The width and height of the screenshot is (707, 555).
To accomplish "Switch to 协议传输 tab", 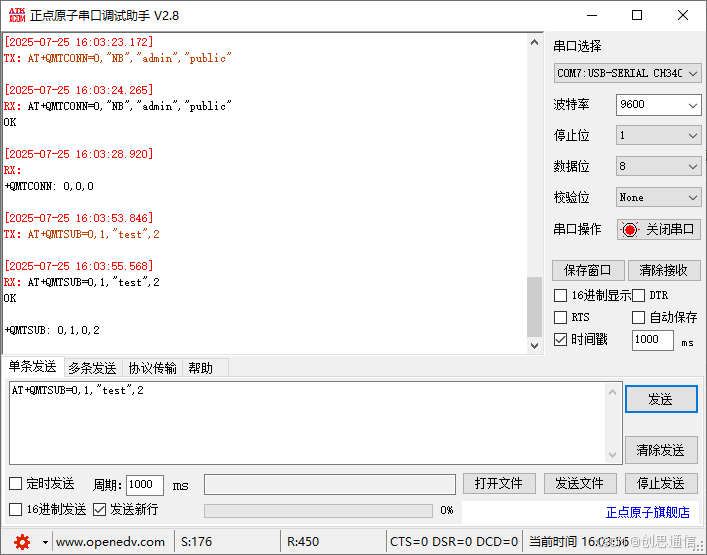I will coord(152,368).
